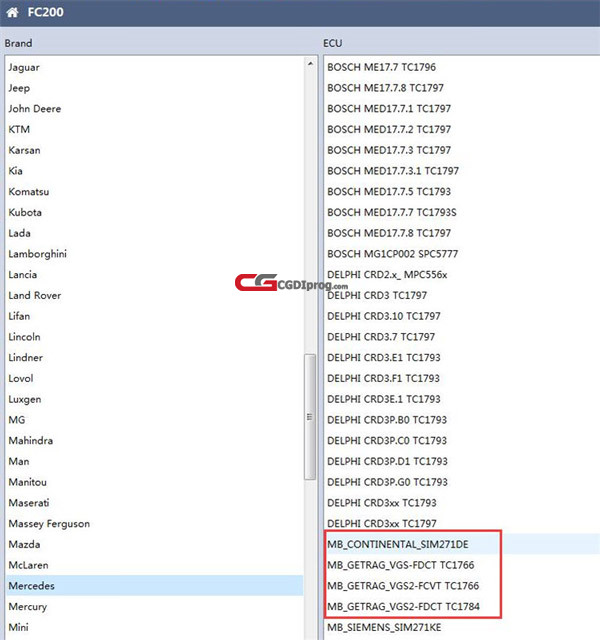Select Massey Ferguson brand
The image size is (600, 640).
click(x=49, y=524)
